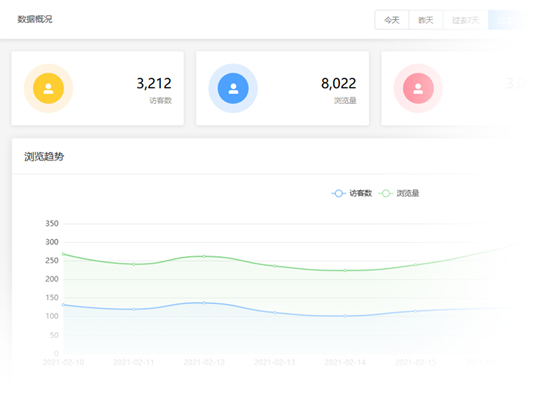Select the 今天 date range tab
Screen dimensions: 551x399
pos(391,20)
